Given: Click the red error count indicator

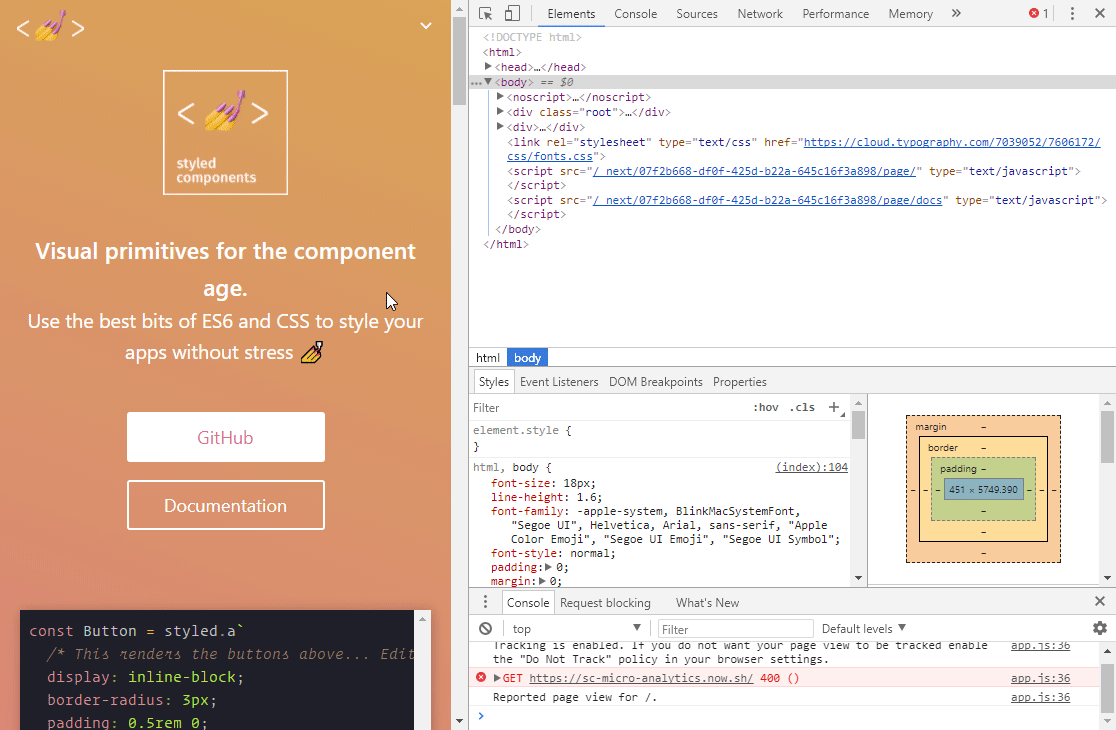Looking at the screenshot, I should [x=1038, y=14].
